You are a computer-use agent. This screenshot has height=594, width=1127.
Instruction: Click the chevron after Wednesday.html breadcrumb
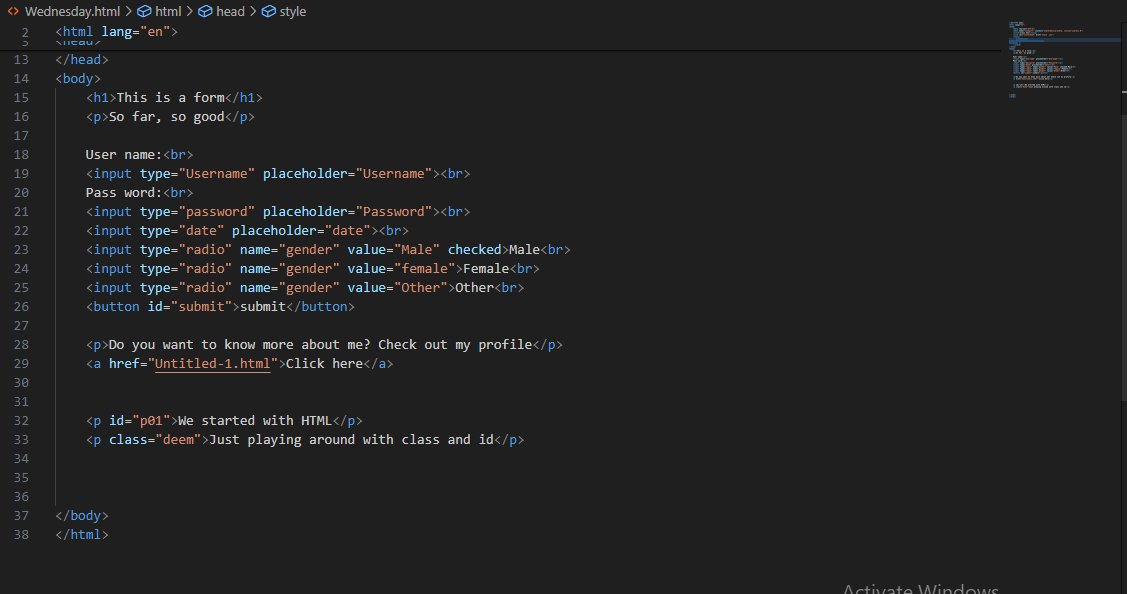(x=127, y=11)
